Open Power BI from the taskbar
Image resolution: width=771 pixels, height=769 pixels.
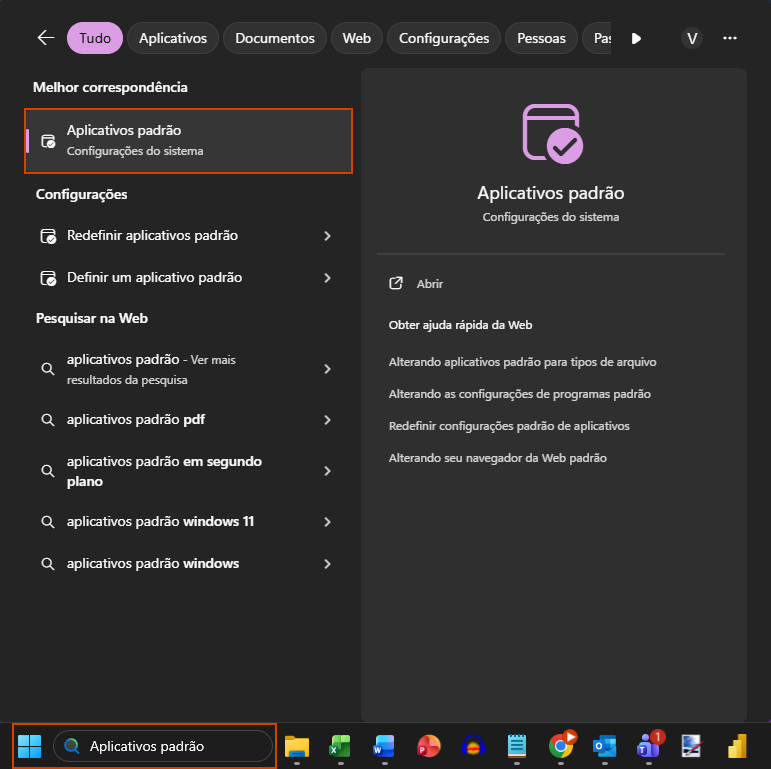737,746
